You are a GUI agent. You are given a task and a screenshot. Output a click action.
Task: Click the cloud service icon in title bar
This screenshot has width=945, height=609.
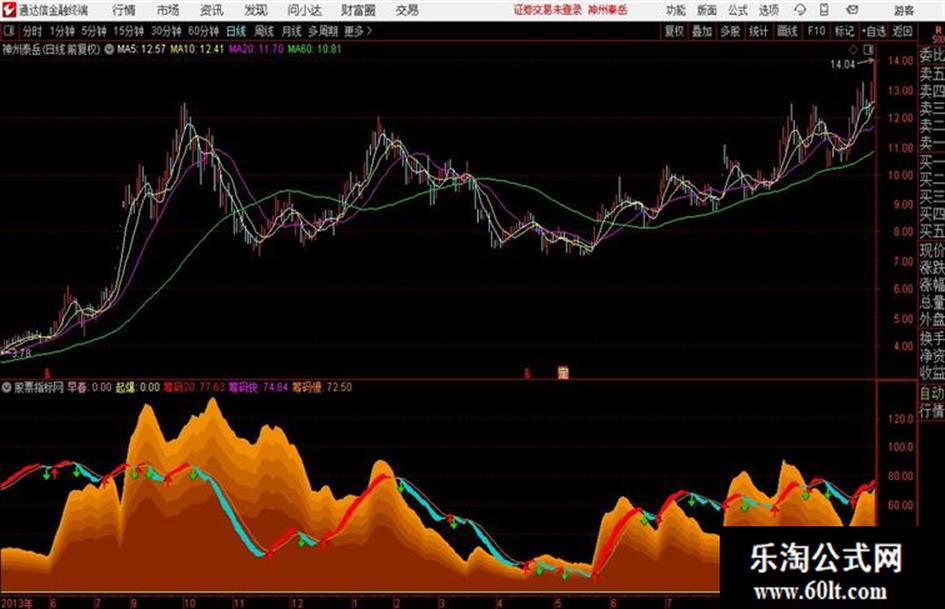(800, 10)
